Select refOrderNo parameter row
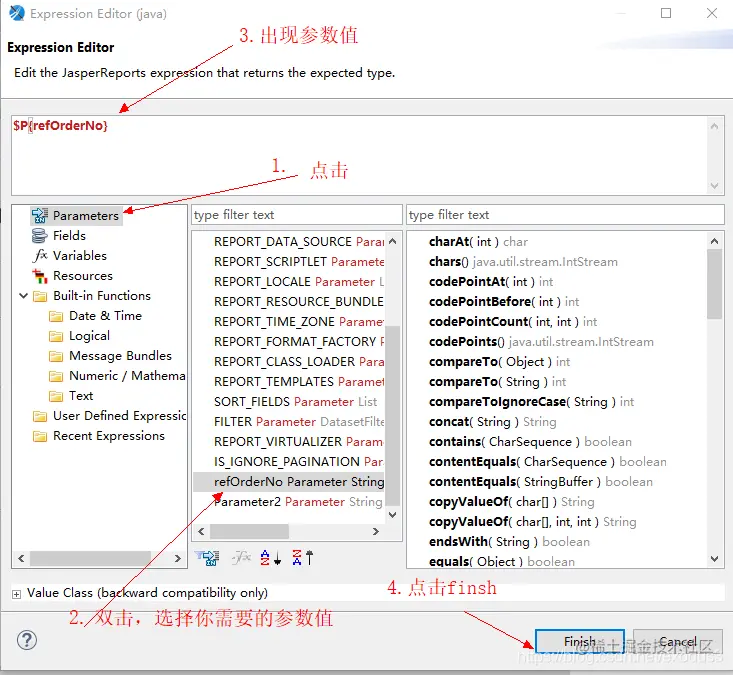The image size is (733, 675). 289,482
